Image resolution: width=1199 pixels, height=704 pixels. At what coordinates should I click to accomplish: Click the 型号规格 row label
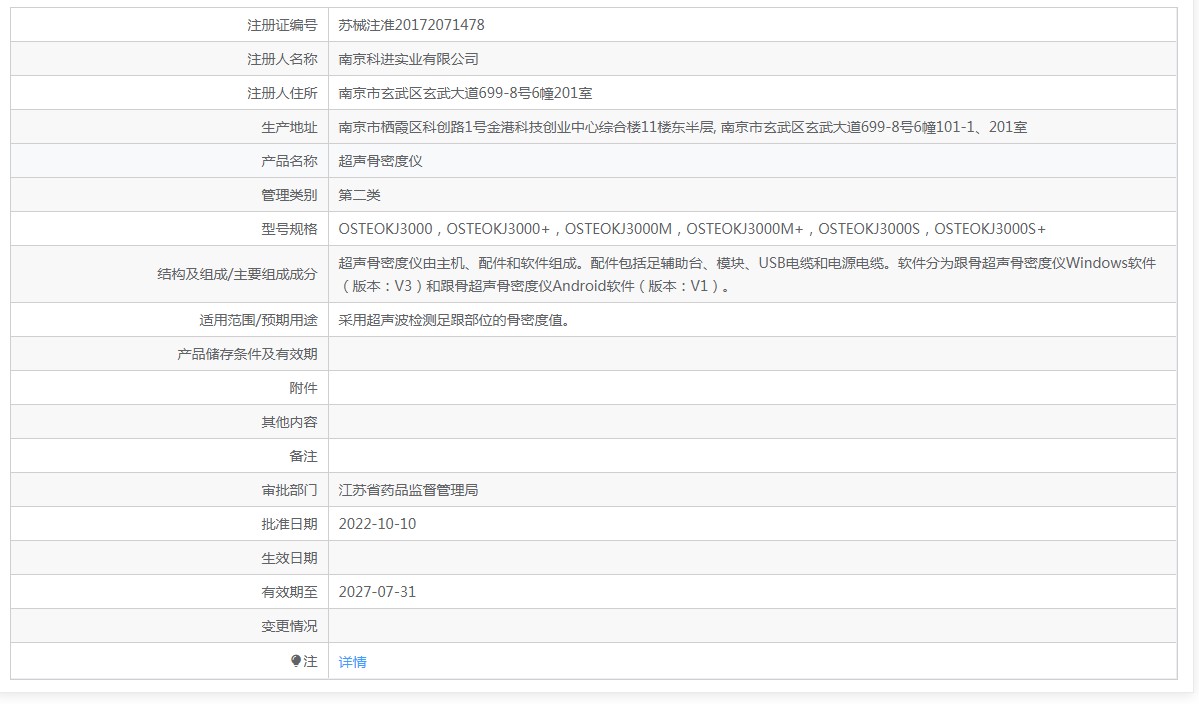tap(288, 229)
